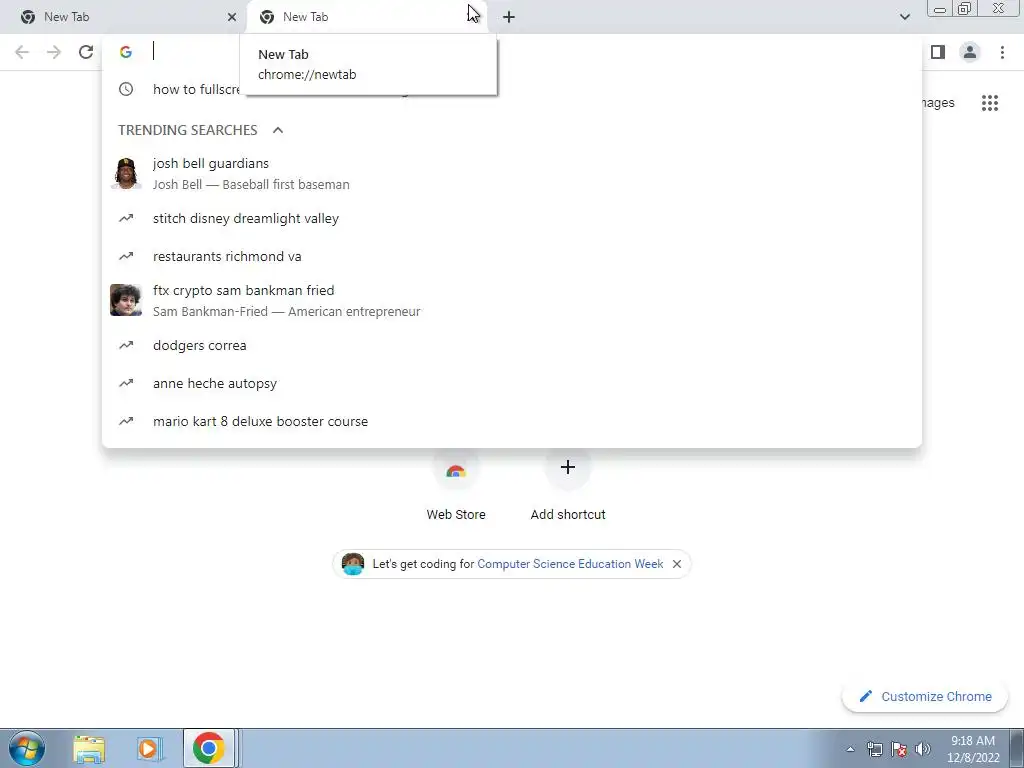Launch Windows Media Player from taskbar
1024x768 pixels.
pos(149,748)
